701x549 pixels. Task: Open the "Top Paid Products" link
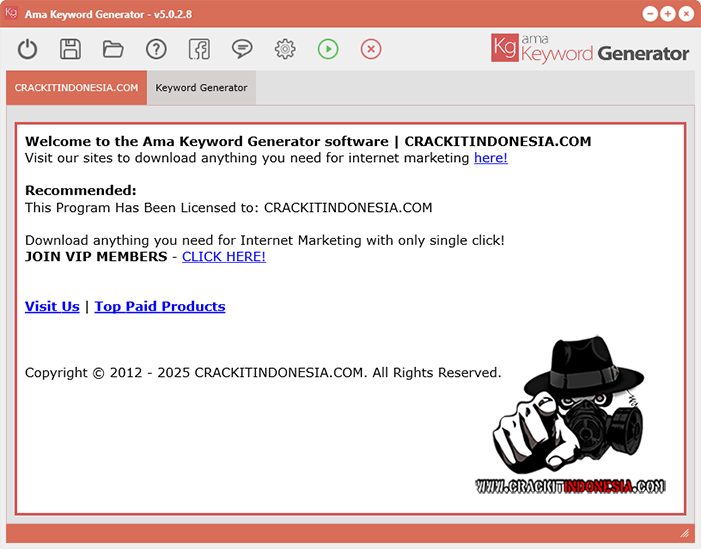(160, 307)
